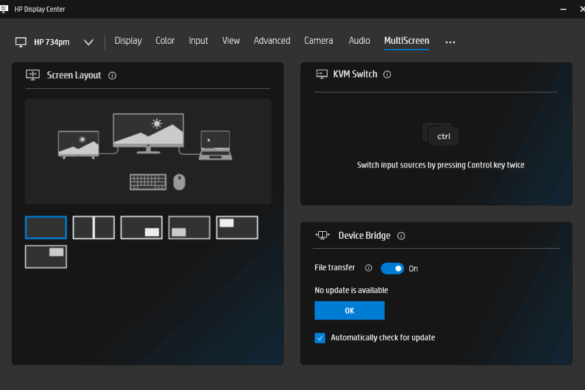
Task: Click the large center monitor illustration
Action: (148, 133)
